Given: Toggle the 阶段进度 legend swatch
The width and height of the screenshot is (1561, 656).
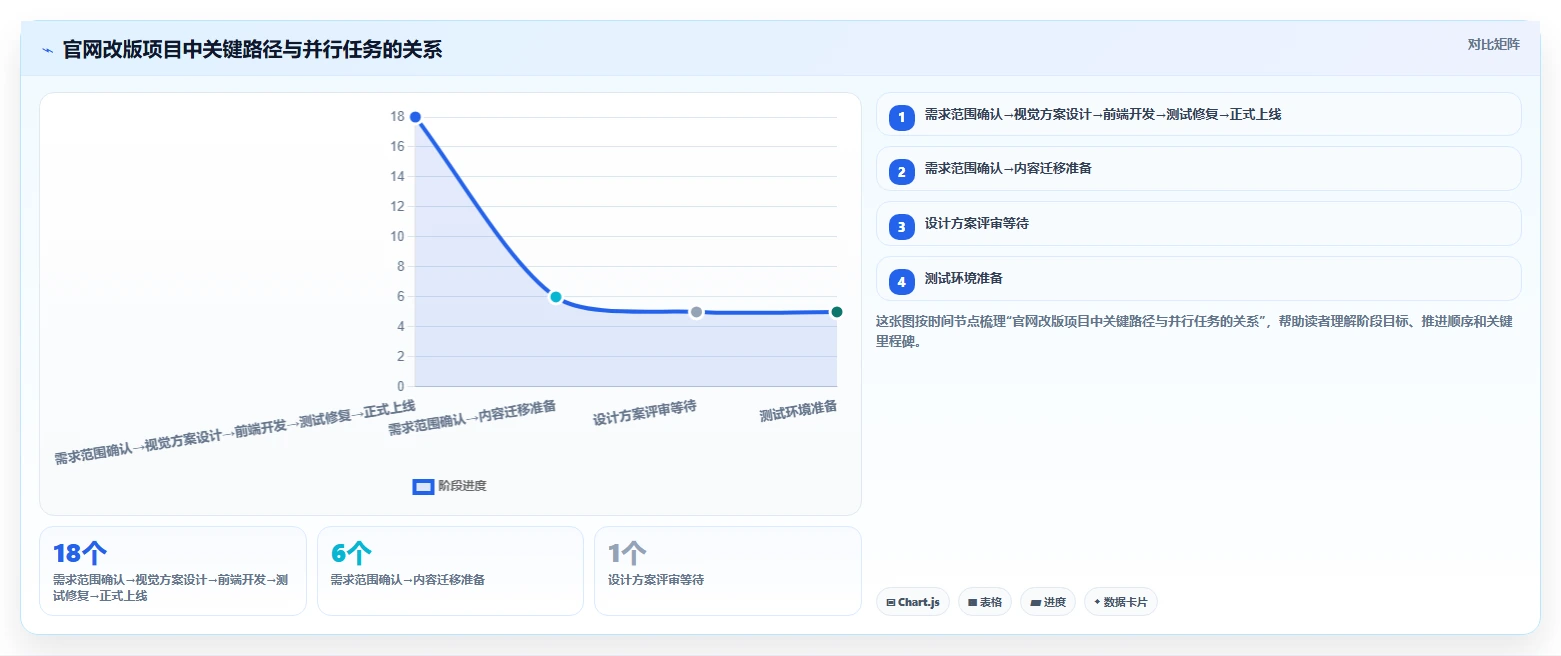Looking at the screenshot, I should click(423, 486).
